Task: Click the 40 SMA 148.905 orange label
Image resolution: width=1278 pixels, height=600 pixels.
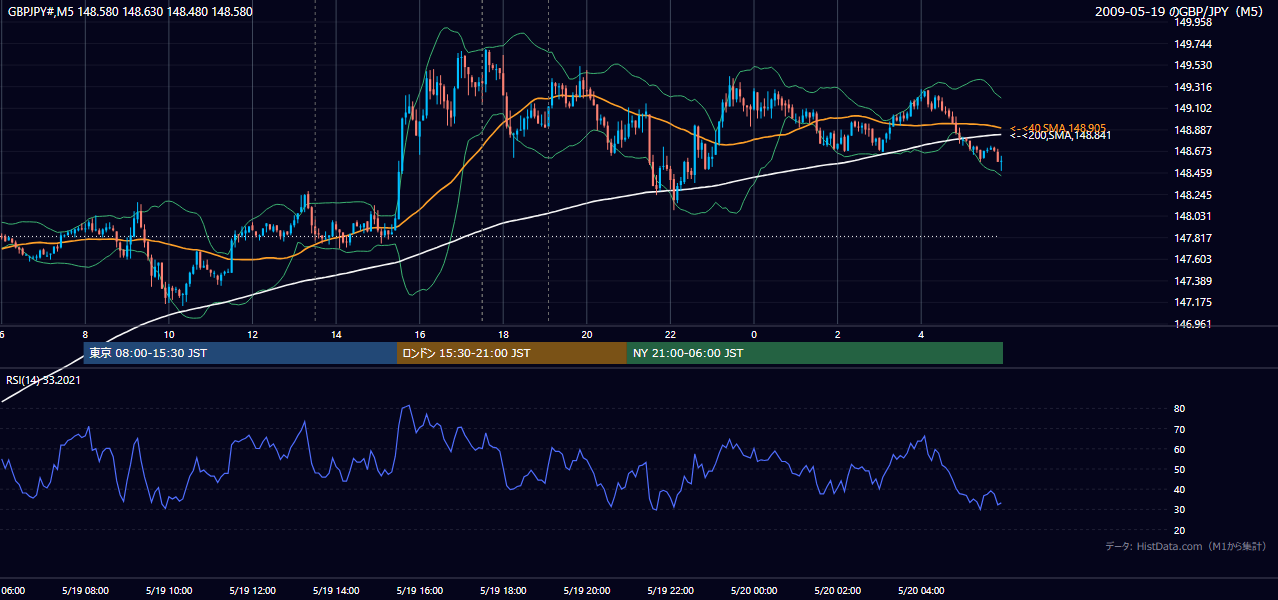Action: 1057,128
